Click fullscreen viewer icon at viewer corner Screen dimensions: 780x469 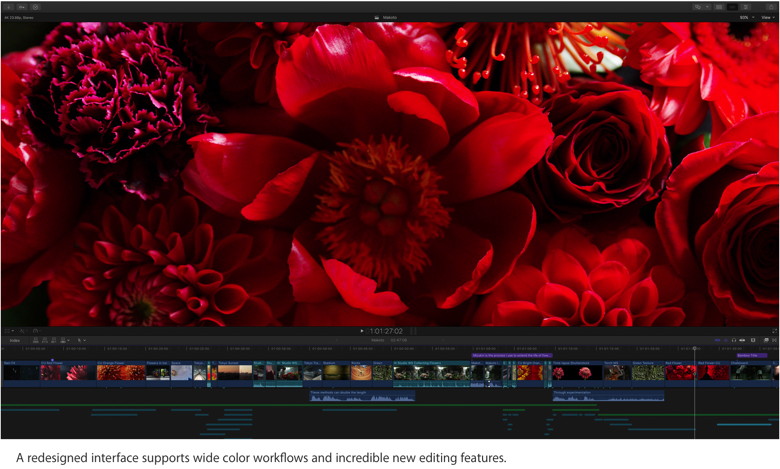tap(774, 330)
